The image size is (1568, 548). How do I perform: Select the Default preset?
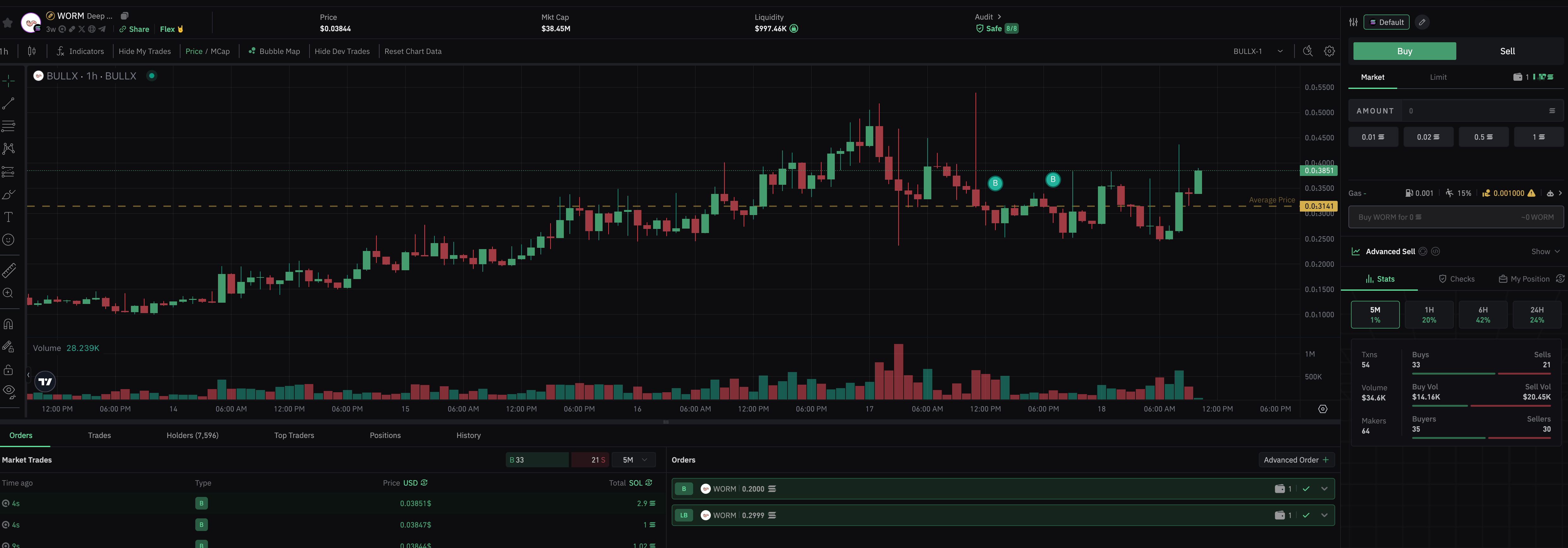pos(1387,22)
